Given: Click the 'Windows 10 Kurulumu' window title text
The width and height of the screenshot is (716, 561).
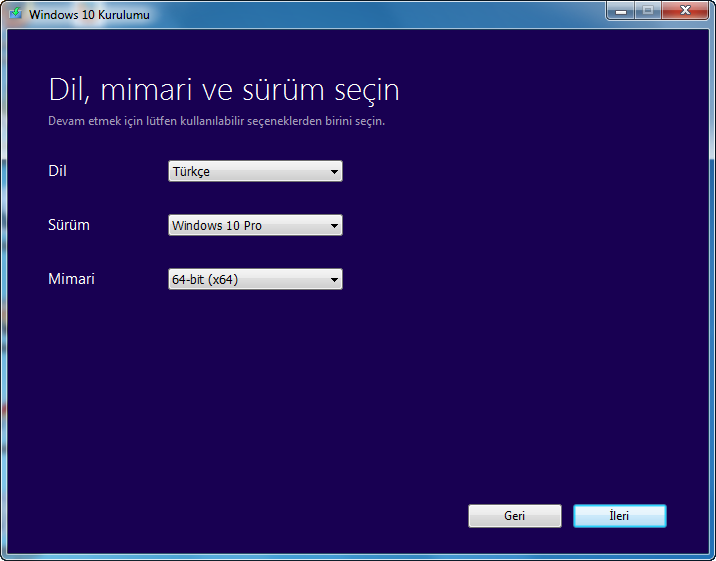Looking at the screenshot, I should [89, 15].
